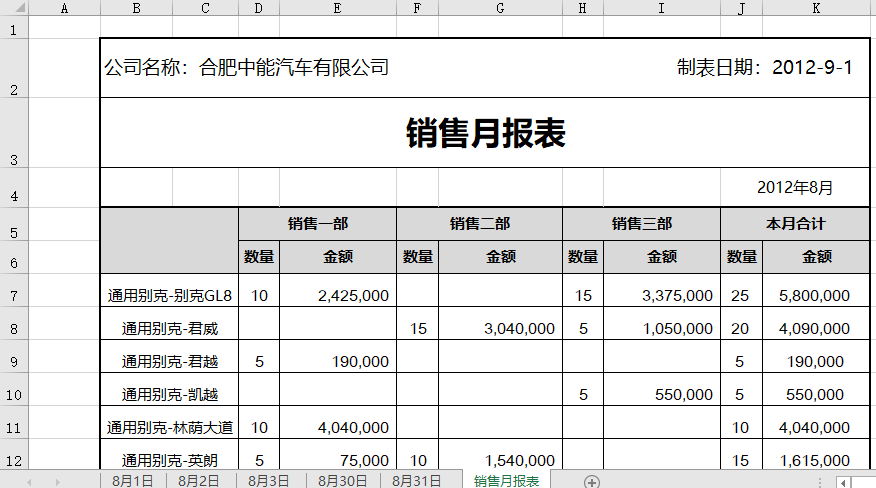Switch to the 8月1日 sheet tab
876x488 pixels.
(x=132, y=481)
